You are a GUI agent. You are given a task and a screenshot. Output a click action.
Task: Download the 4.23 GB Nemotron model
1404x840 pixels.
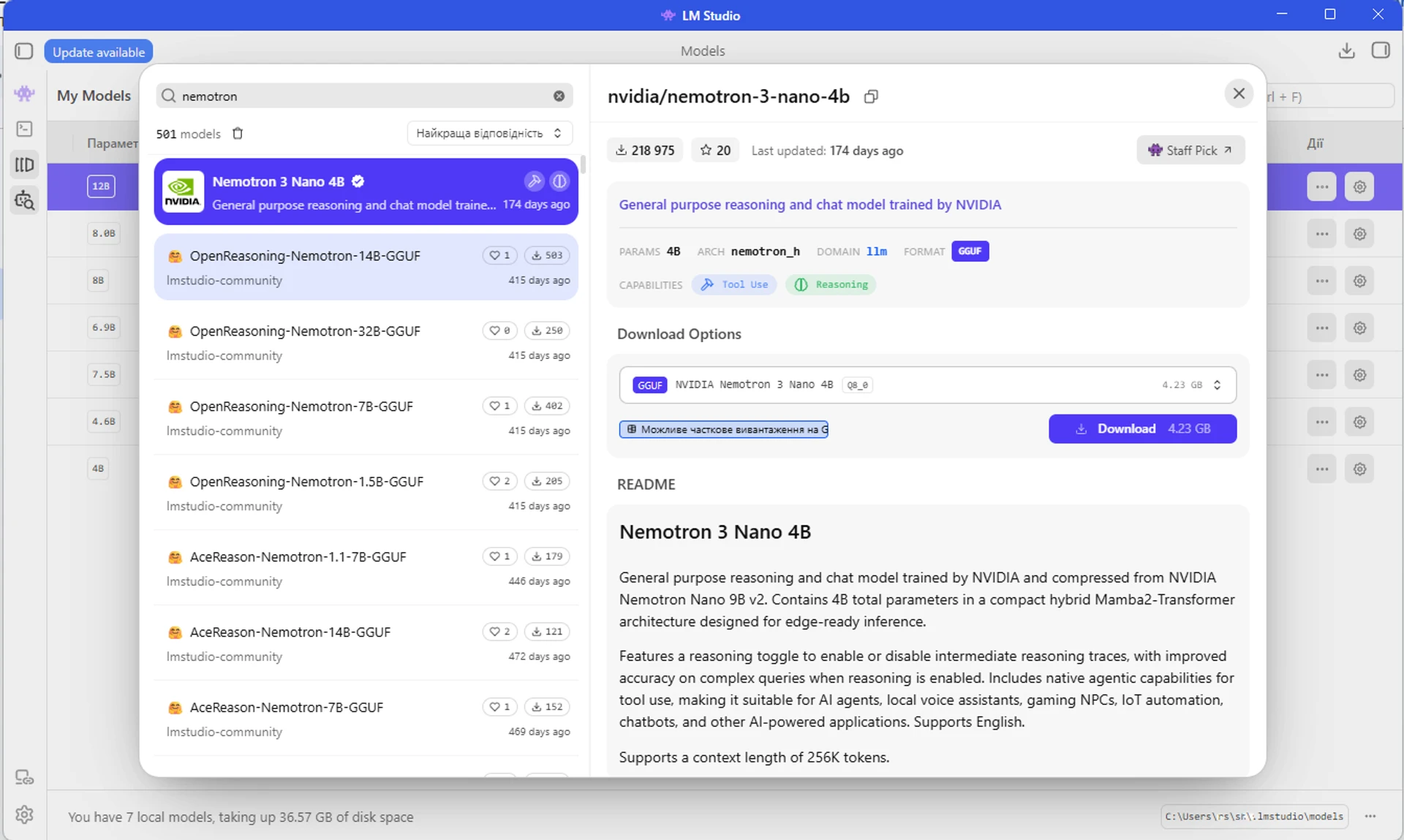click(1142, 429)
